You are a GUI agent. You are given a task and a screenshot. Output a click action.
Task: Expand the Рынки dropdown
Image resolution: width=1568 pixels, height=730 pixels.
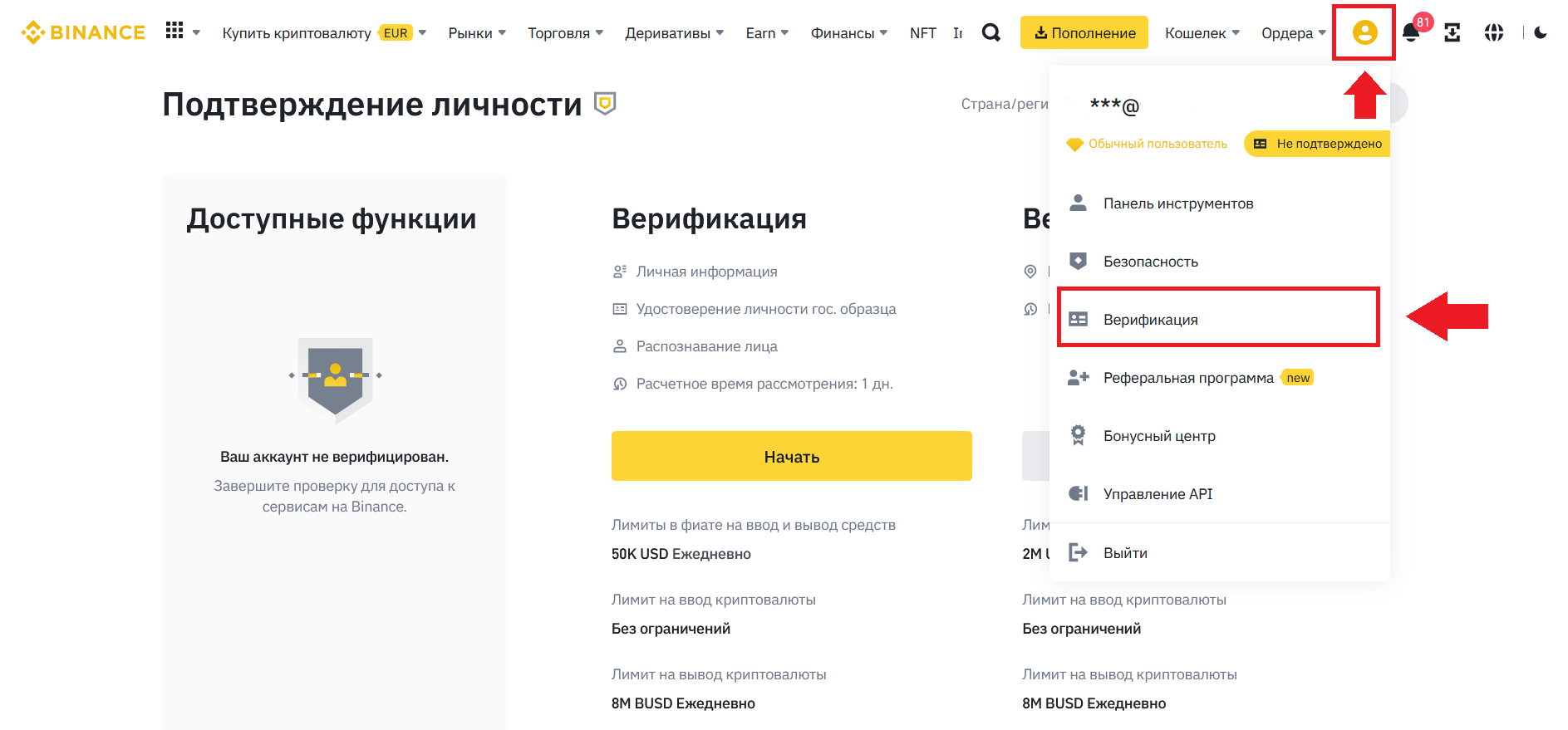pyautogui.click(x=502, y=32)
